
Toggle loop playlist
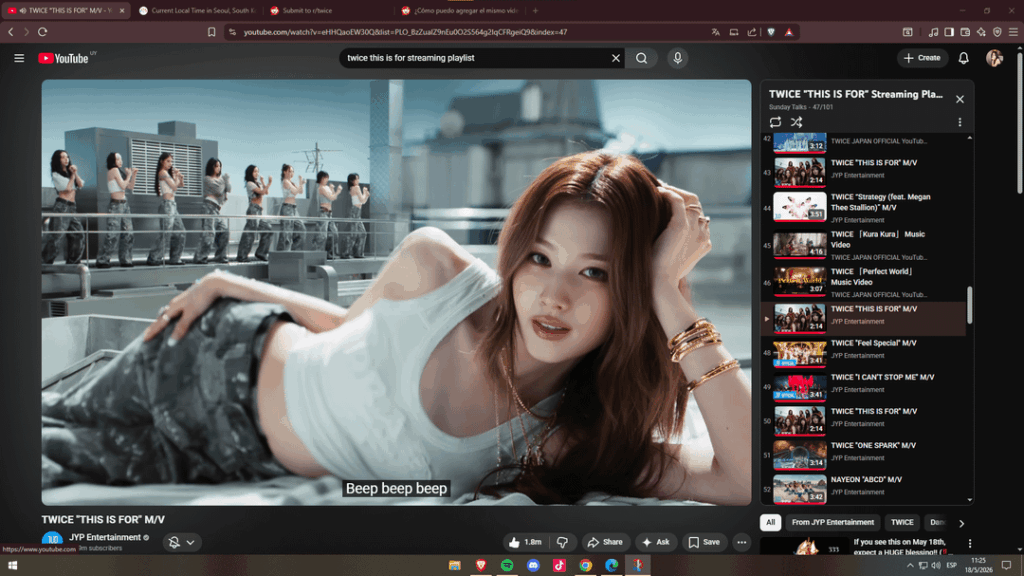[x=775, y=122]
